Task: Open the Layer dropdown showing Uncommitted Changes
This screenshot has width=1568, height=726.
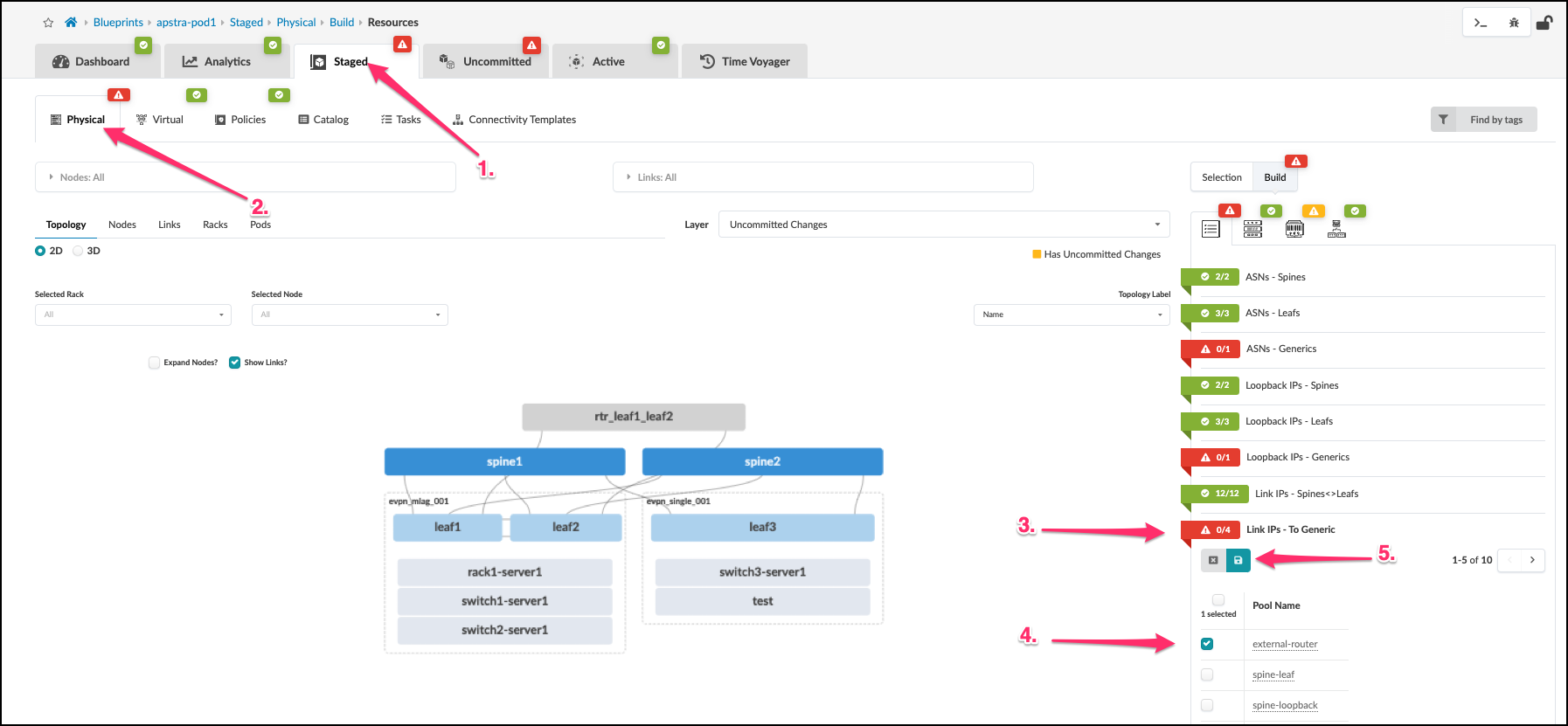Action: (943, 225)
